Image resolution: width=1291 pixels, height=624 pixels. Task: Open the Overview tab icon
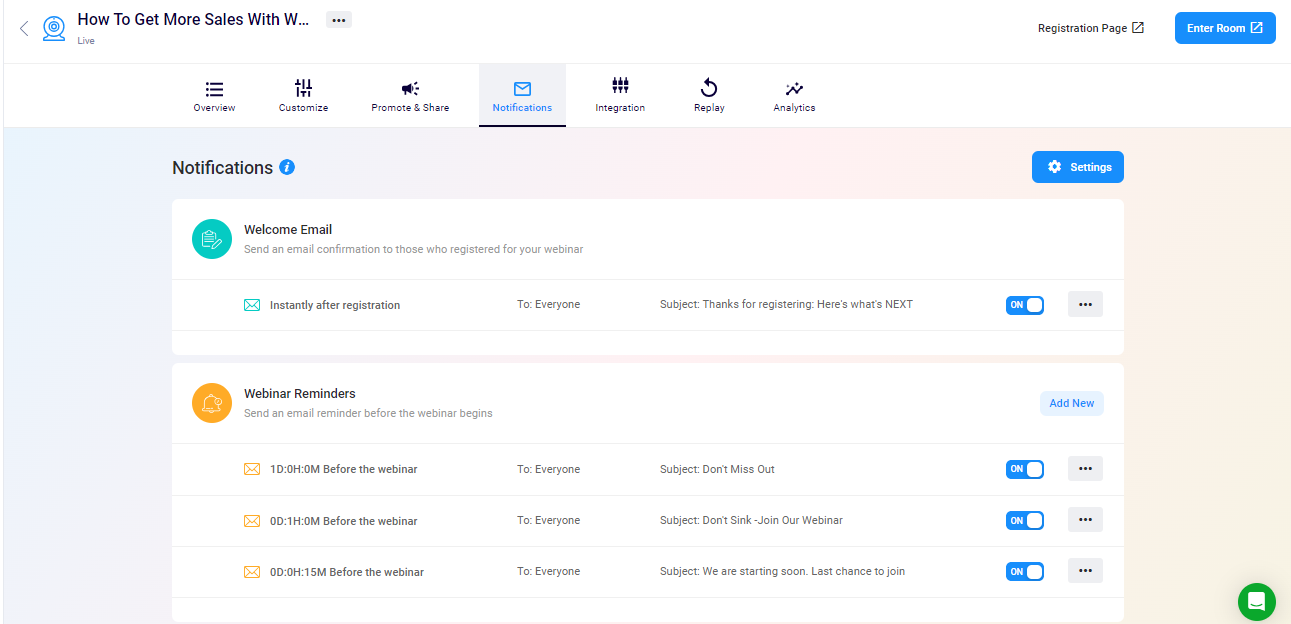(x=213, y=86)
